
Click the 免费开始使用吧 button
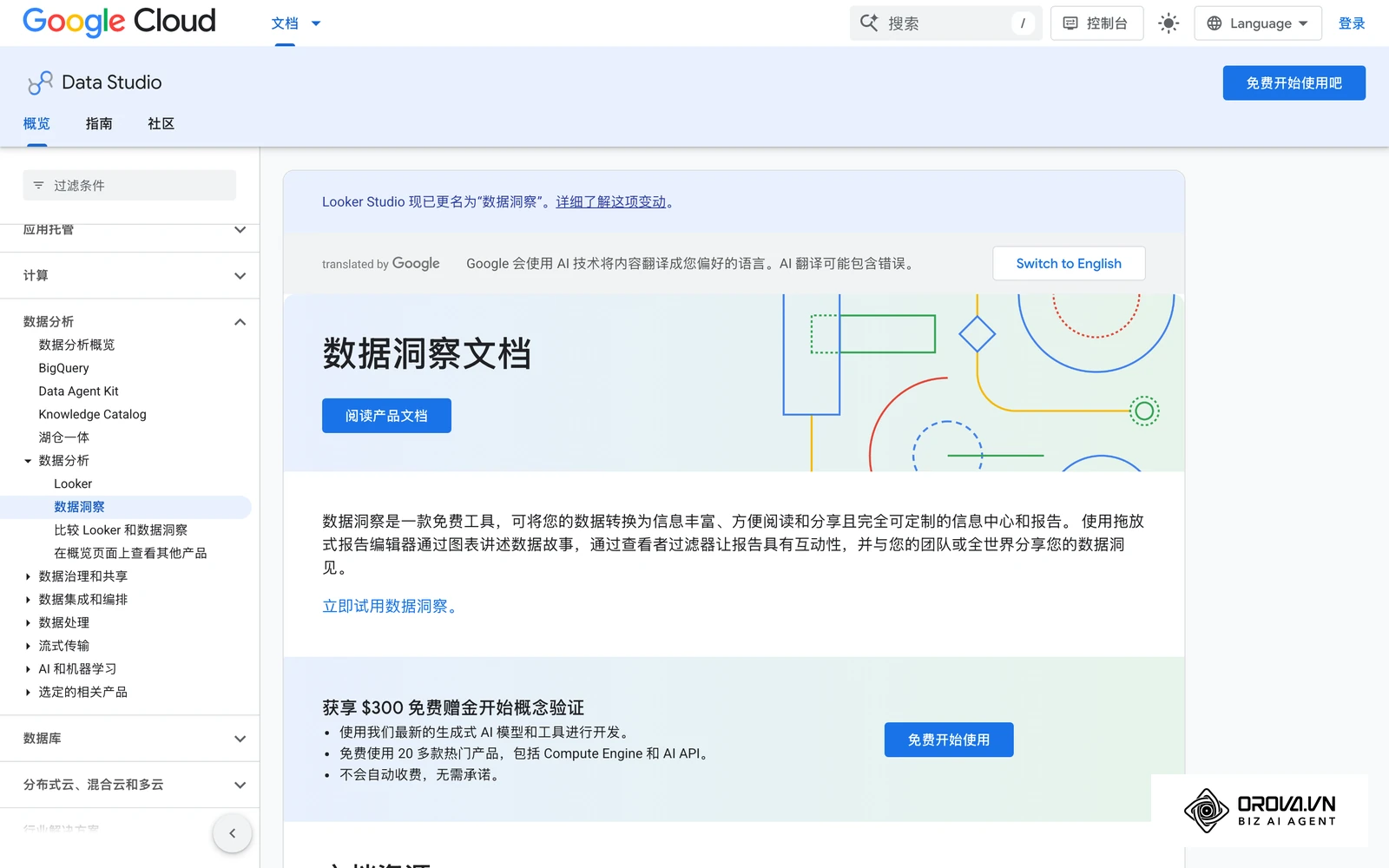(1294, 82)
